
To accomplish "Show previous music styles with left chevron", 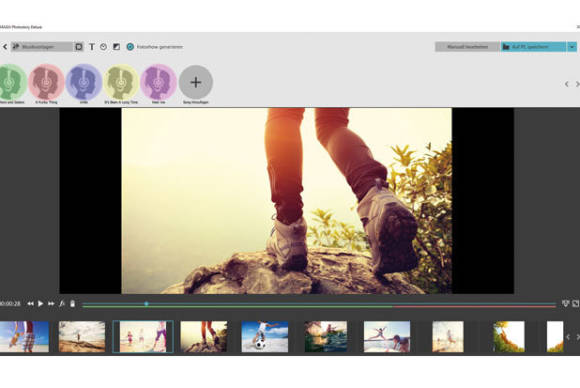I will coord(566,84).
